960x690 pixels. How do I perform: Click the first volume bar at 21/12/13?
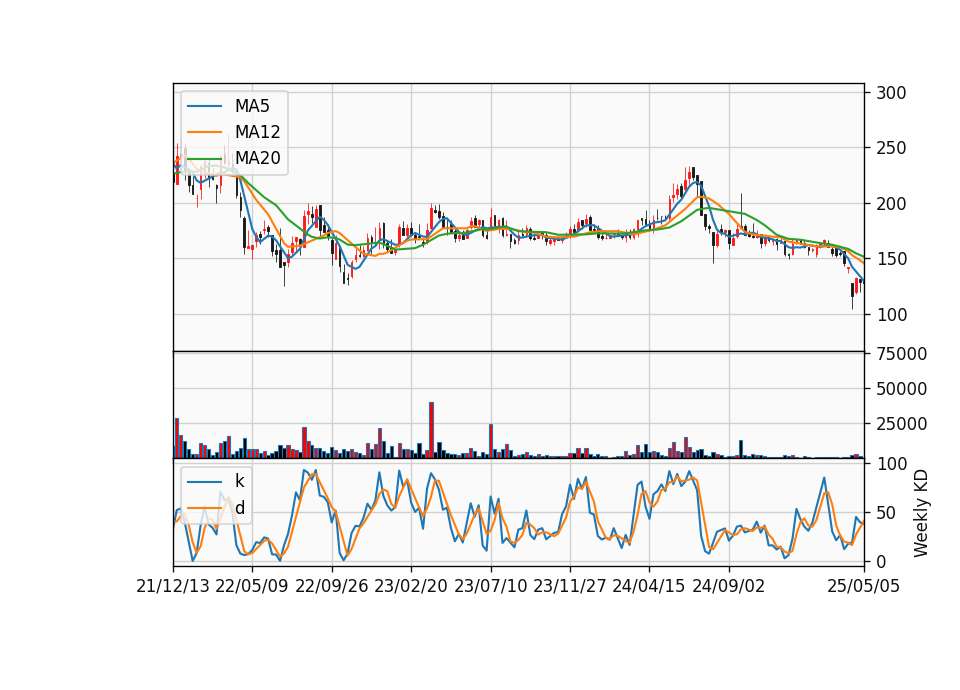pos(177,438)
